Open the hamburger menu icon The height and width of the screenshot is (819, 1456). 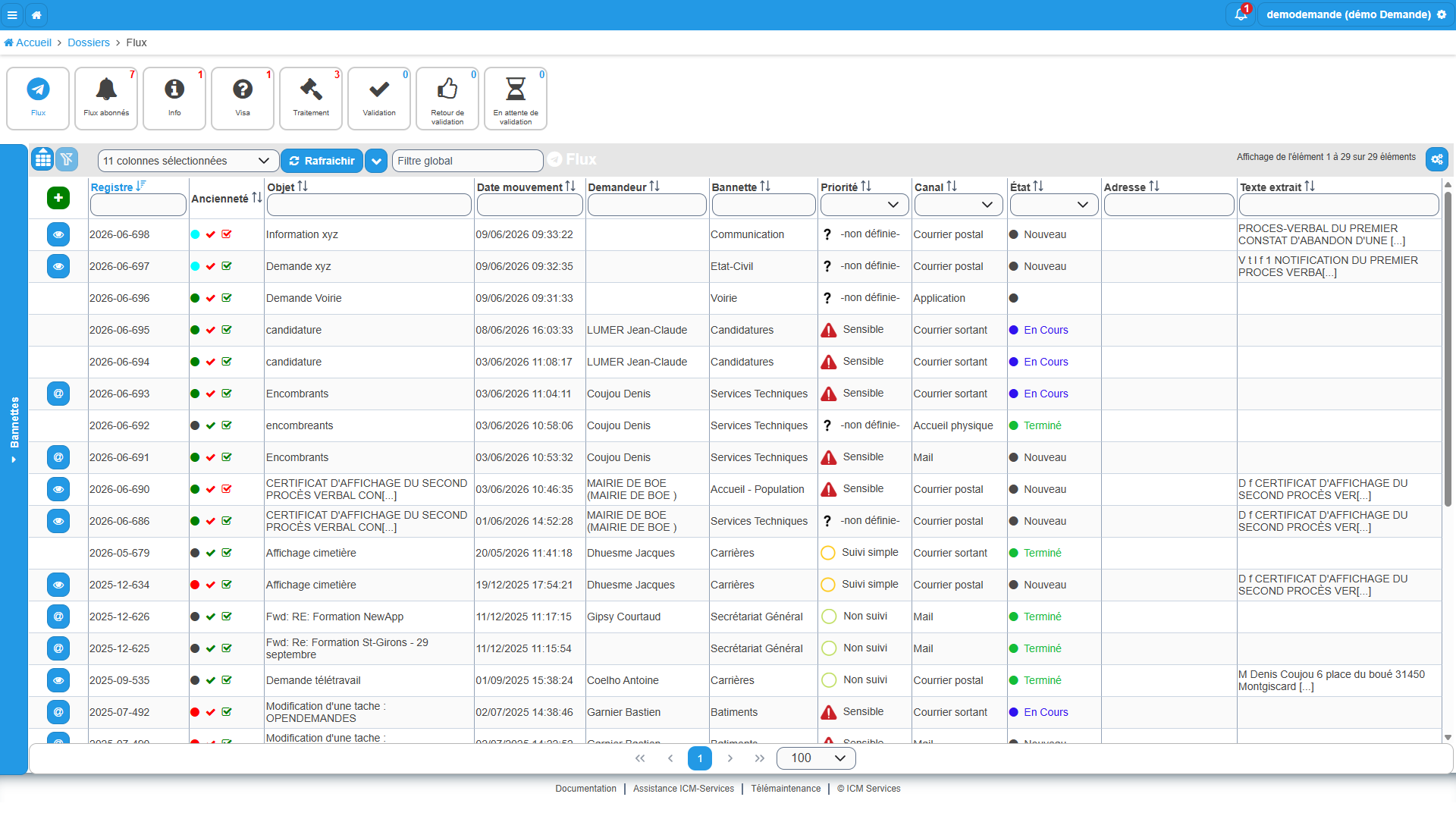[12, 14]
